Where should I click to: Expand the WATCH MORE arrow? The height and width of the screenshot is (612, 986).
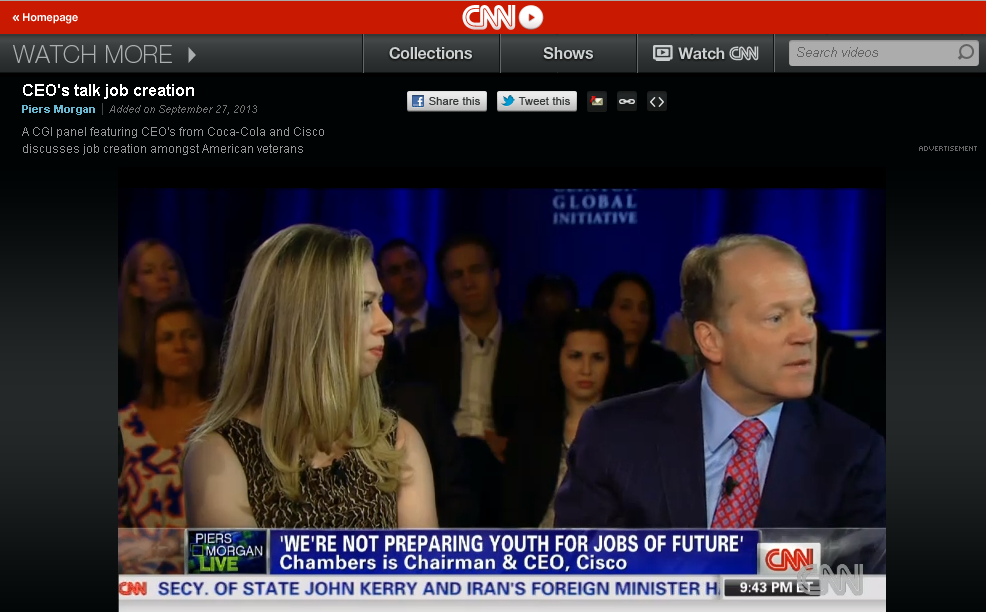click(x=192, y=54)
